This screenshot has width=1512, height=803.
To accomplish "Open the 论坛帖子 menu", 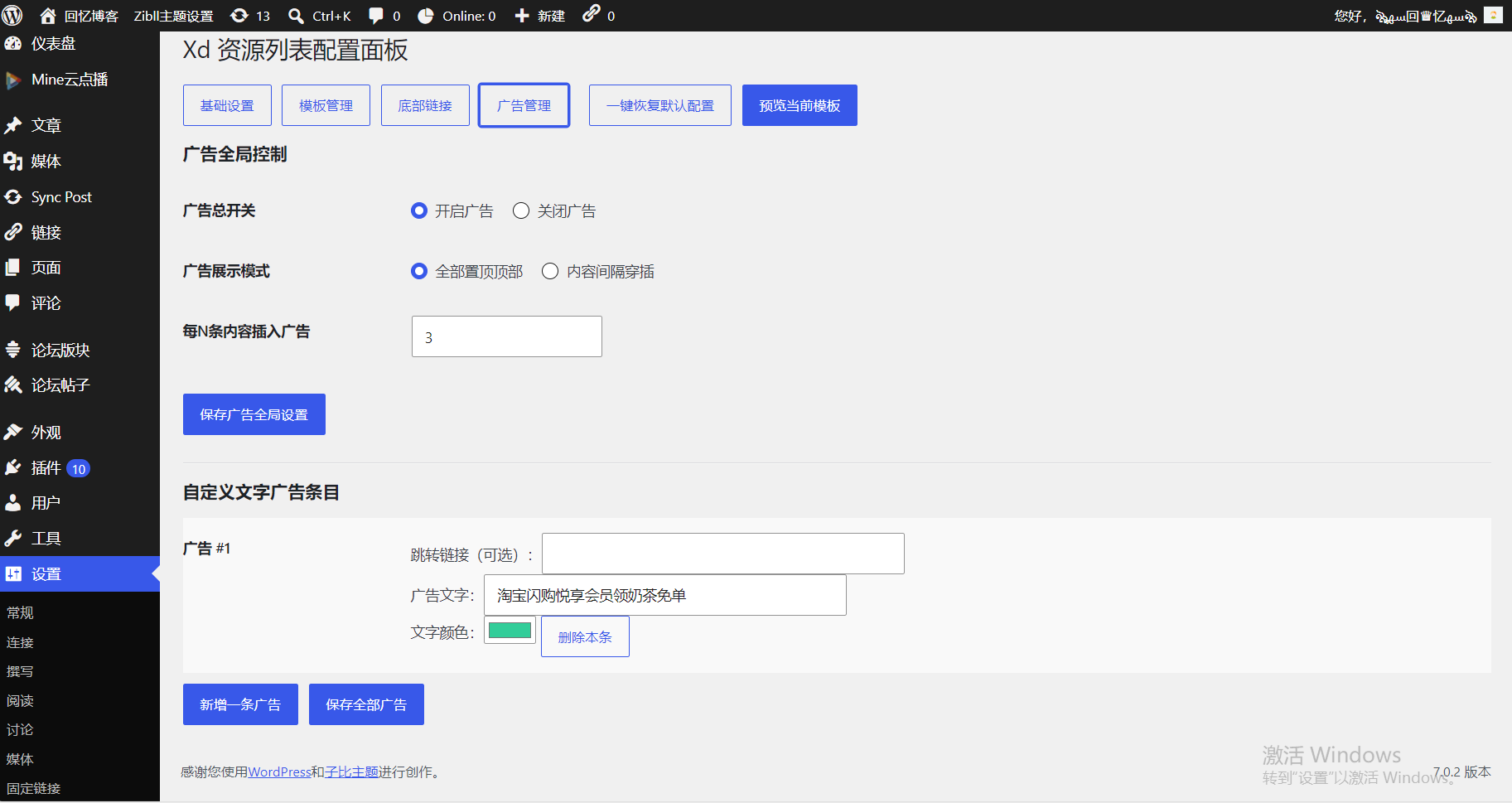I will [80, 385].
